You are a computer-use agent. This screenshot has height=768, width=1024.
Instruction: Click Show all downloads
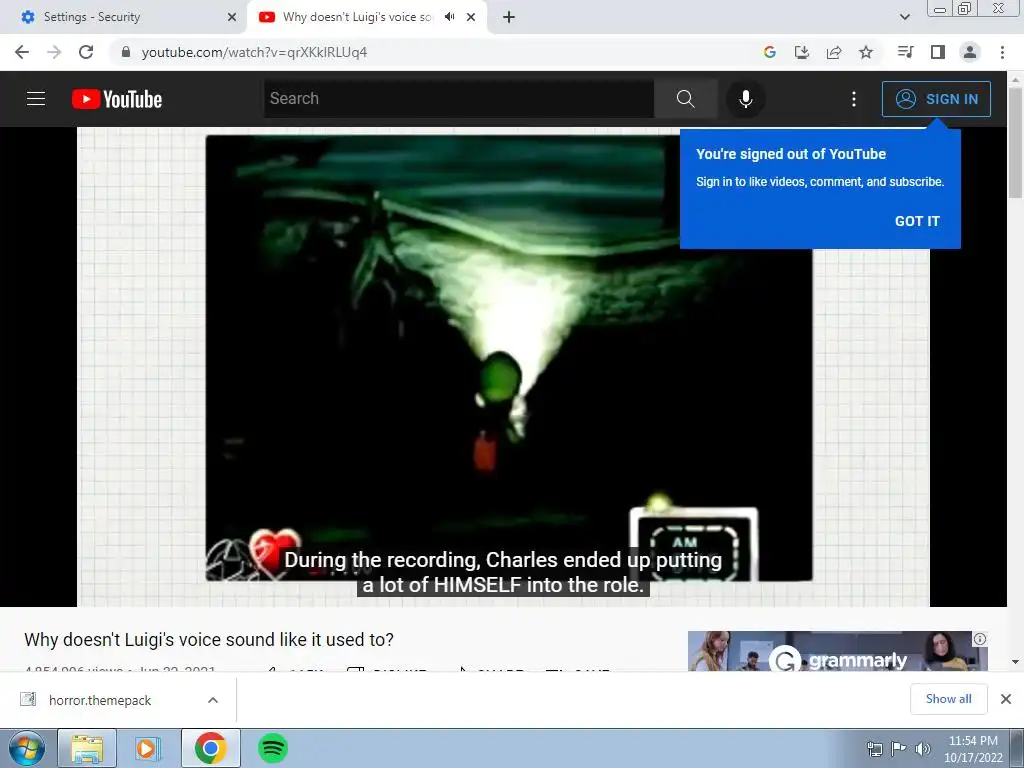(x=948, y=699)
